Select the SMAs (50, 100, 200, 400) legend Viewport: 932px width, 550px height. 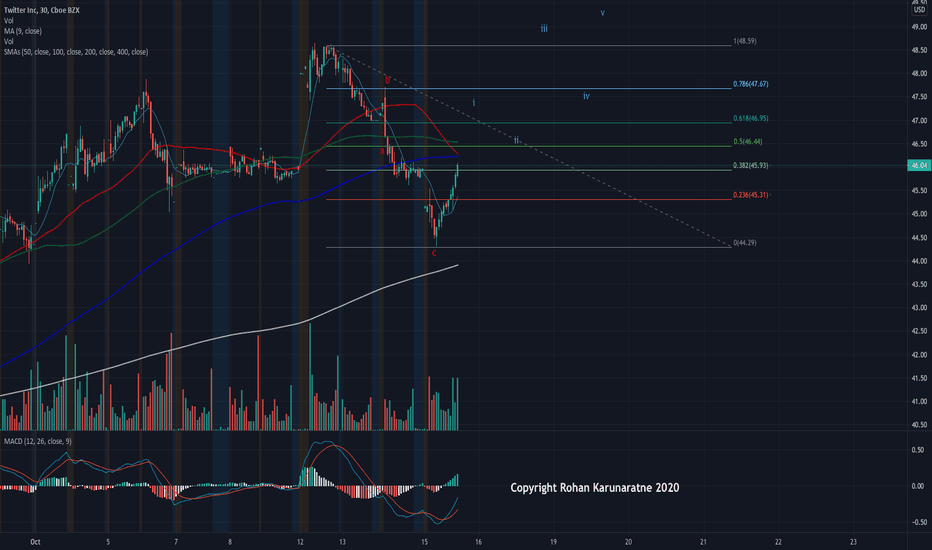point(76,52)
